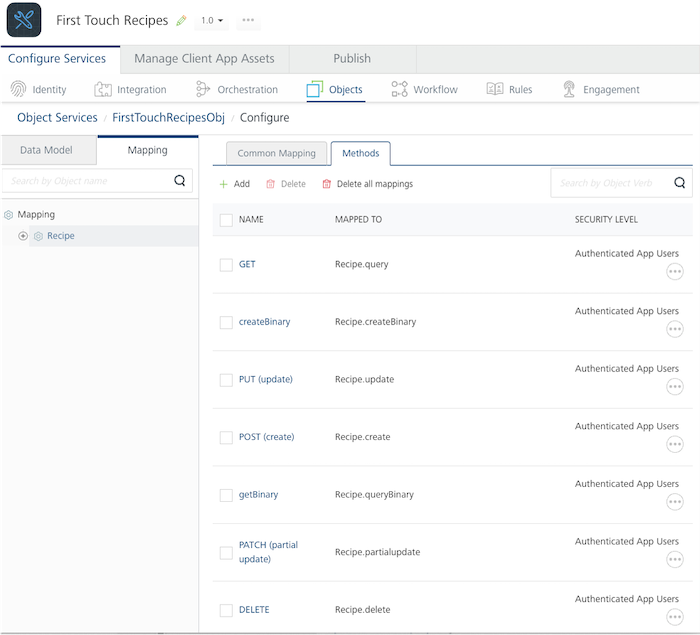Click Recipe.query mapped value
Viewport: 700px width, 635px height.
362,264
